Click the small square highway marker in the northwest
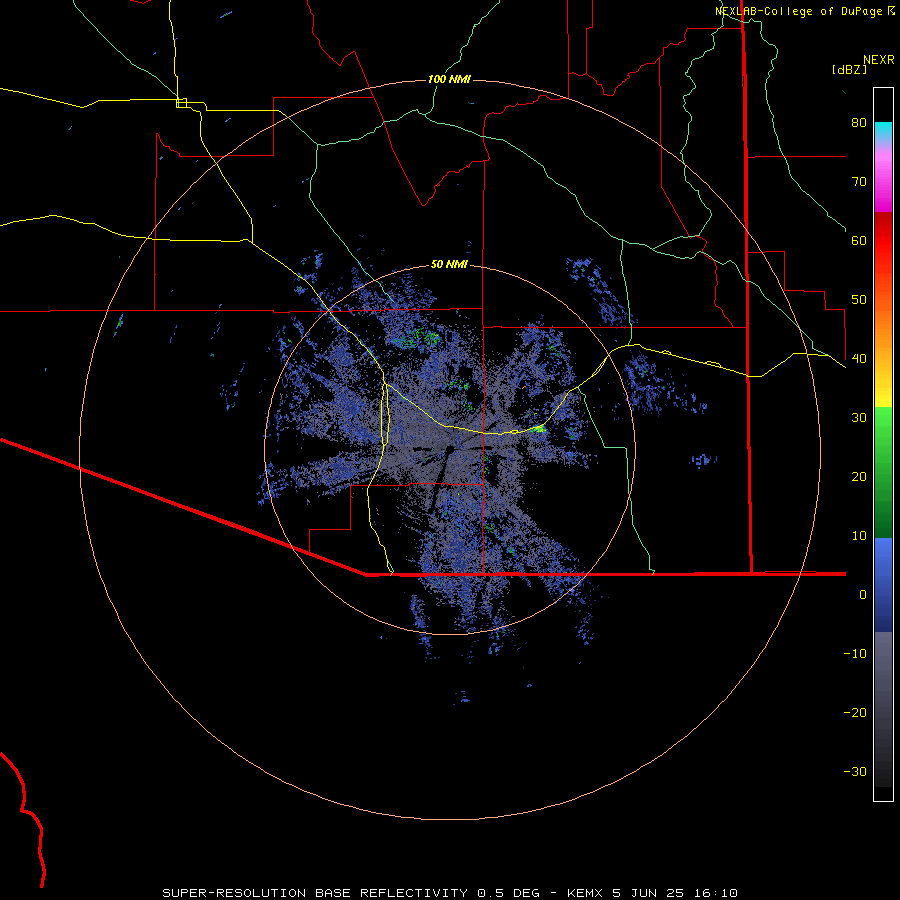 [x=181, y=103]
